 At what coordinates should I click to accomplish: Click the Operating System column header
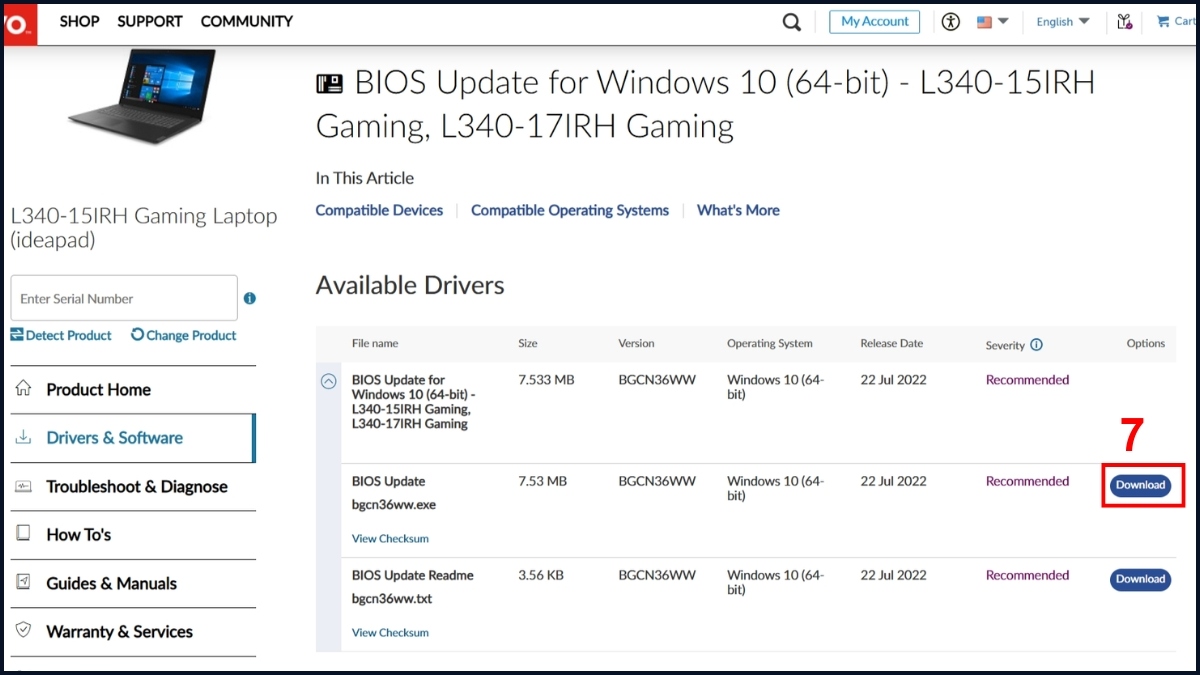[x=770, y=343]
